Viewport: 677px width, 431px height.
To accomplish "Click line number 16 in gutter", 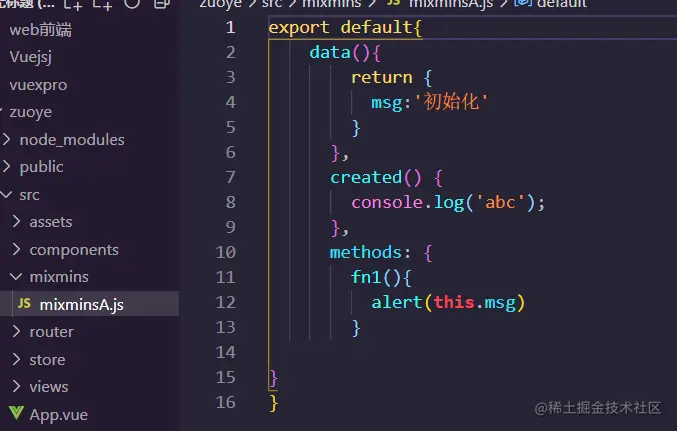I will point(226,402).
